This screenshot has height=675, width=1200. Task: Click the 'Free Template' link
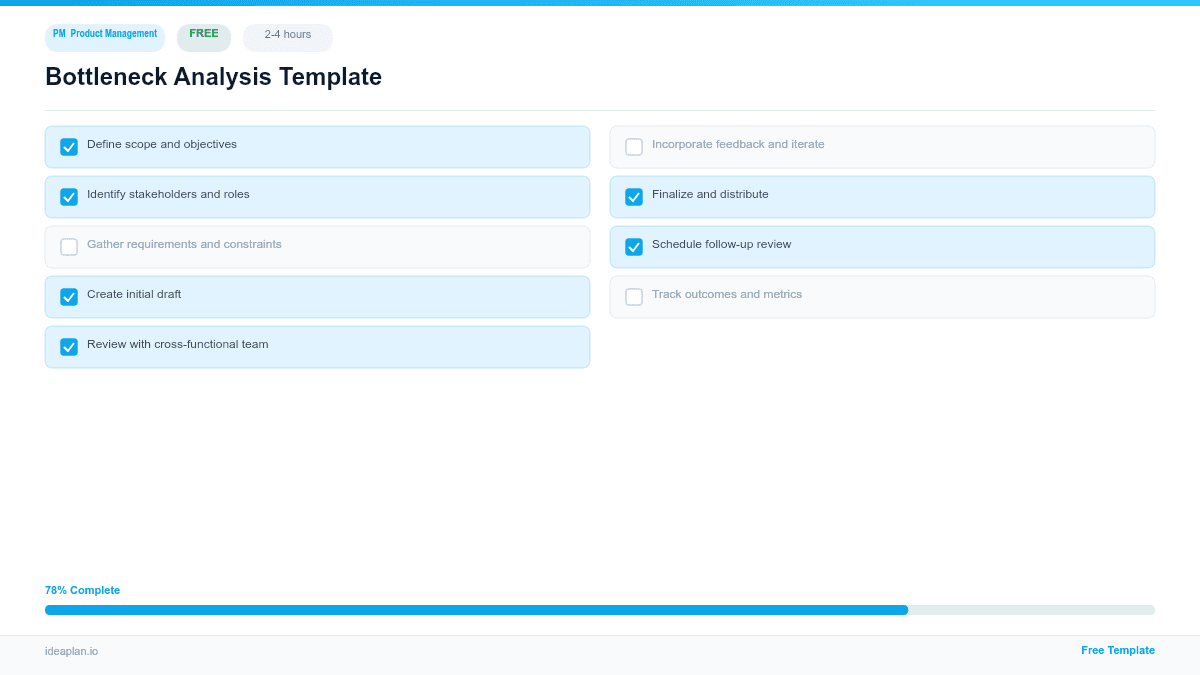pos(1117,650)
